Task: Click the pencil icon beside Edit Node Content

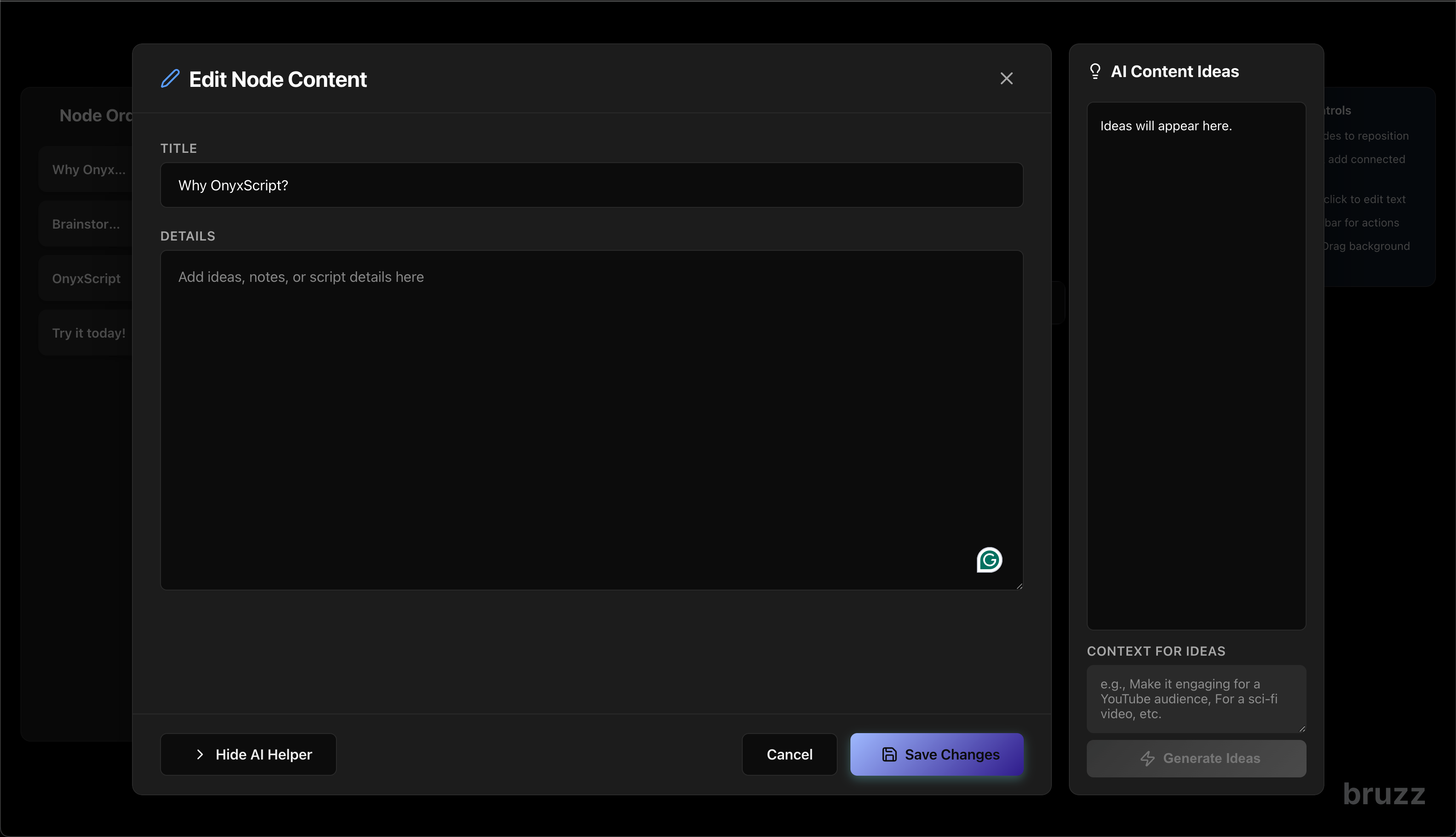Action: (x=170, y=79)
